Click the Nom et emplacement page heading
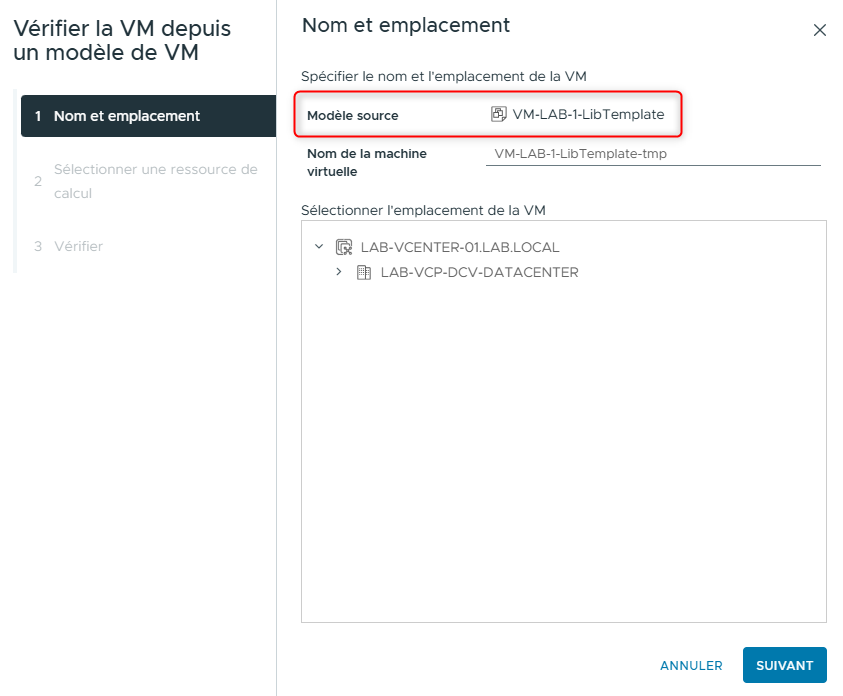The image size is (843, 696). coord(405,25)
